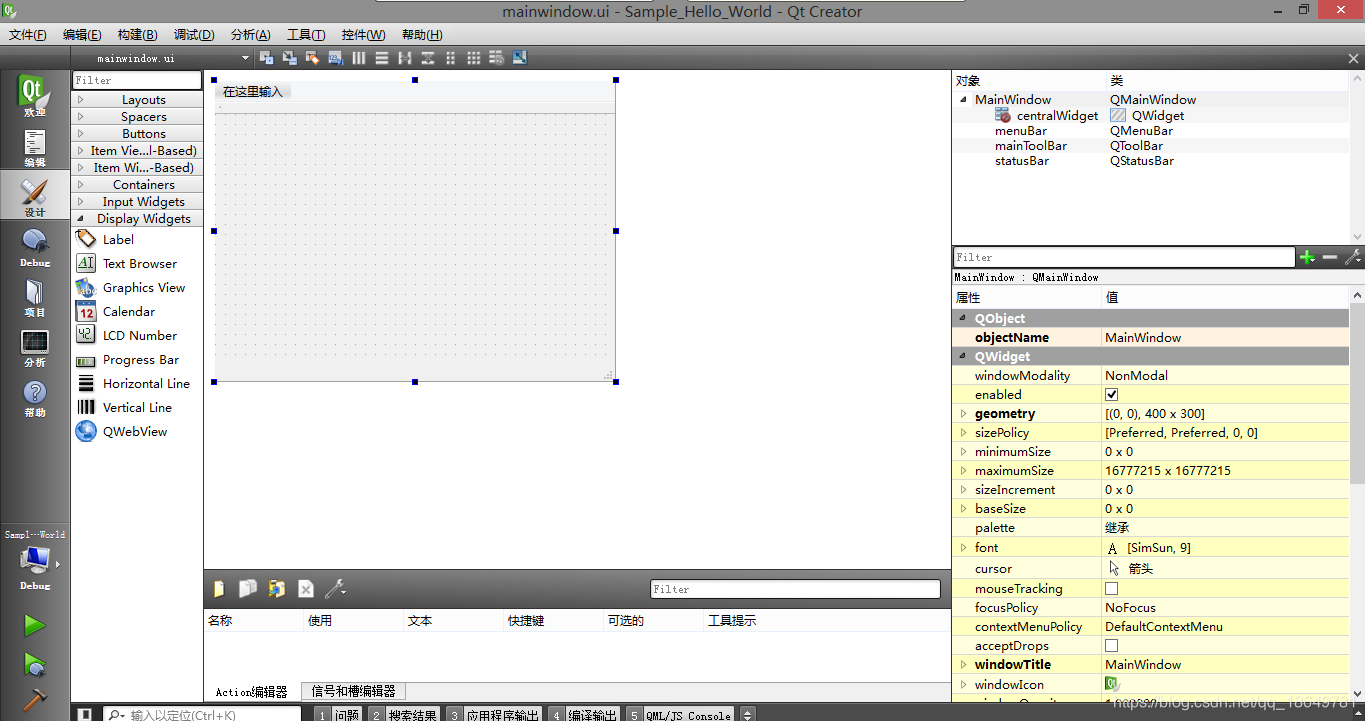Open the Analyze (分析) mode

(35, 346)
